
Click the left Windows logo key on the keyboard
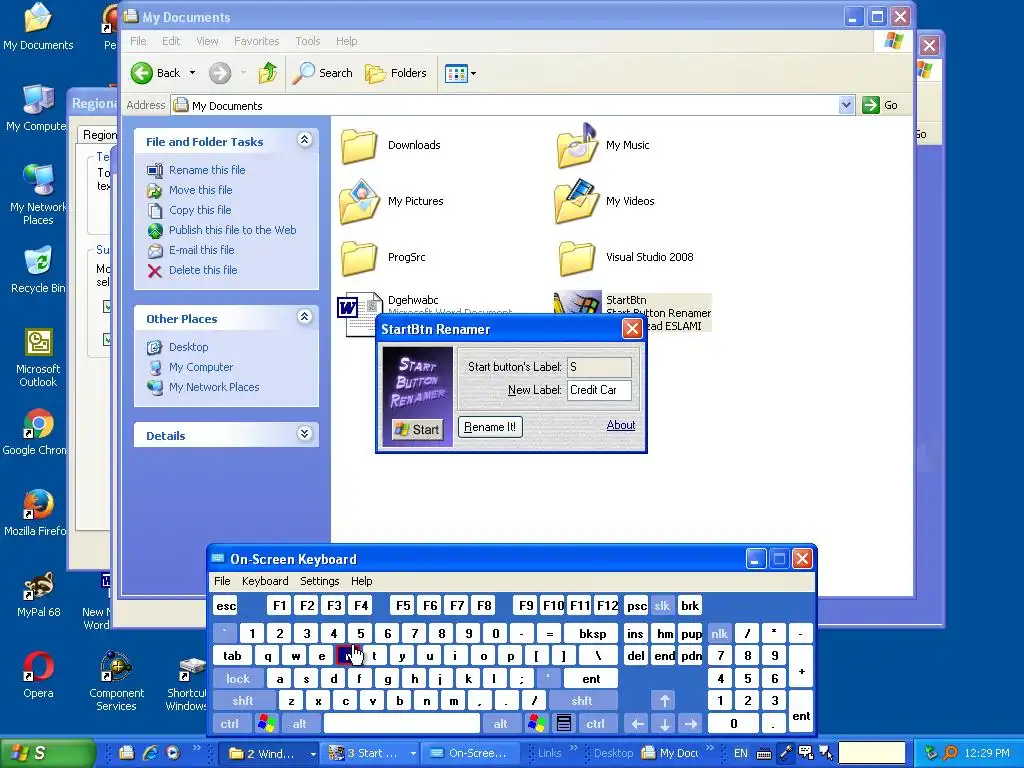(266, 724)
